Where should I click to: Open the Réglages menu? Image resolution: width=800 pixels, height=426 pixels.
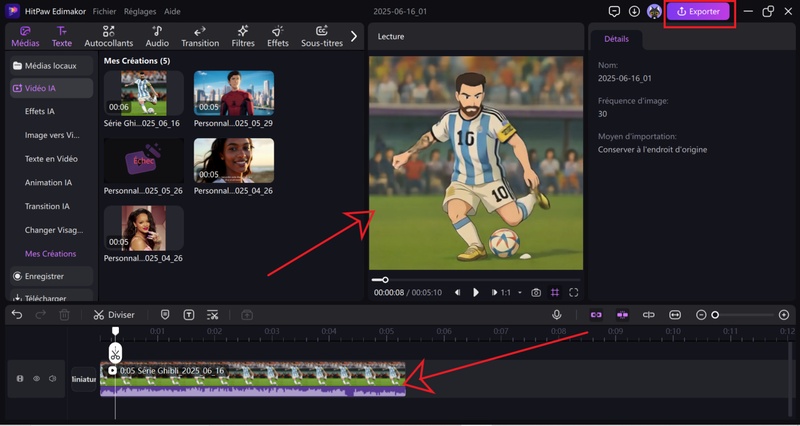[x=140, y=11]
